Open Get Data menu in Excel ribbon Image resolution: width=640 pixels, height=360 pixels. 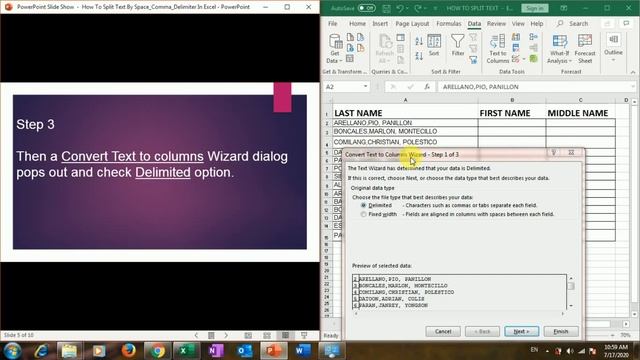click(x=335, y=49)
